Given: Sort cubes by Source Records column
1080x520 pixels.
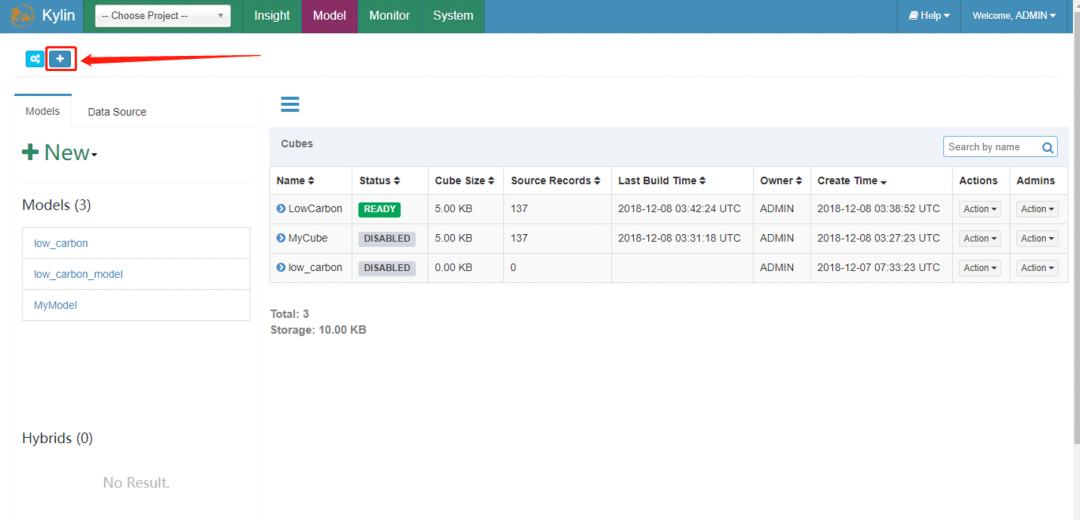Looking at the screenshot, I should 557,180.
